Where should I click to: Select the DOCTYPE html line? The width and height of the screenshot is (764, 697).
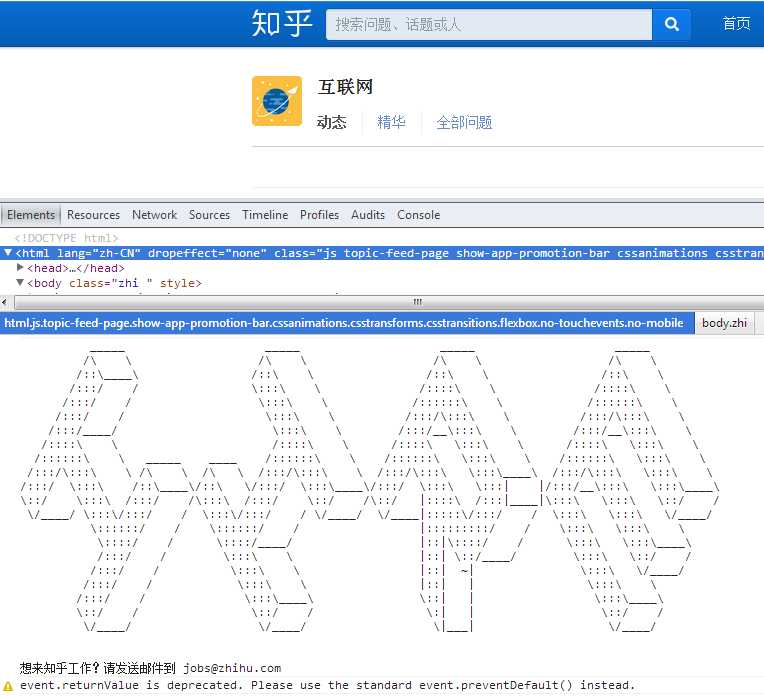pyautogui.click(x=66, y=238)
